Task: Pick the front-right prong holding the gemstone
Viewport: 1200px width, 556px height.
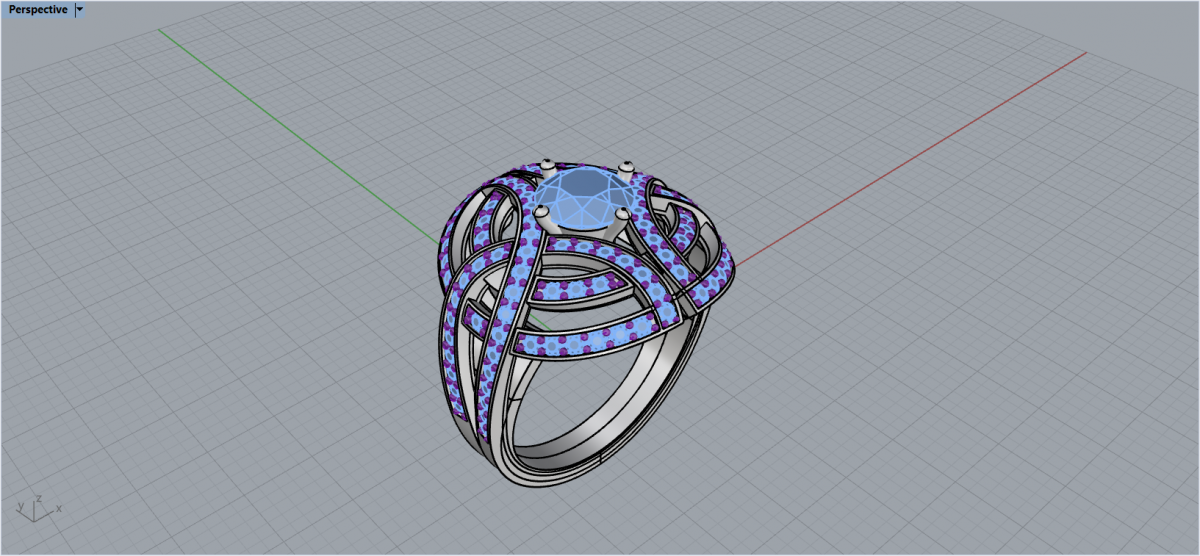Action: coord(622,214)
